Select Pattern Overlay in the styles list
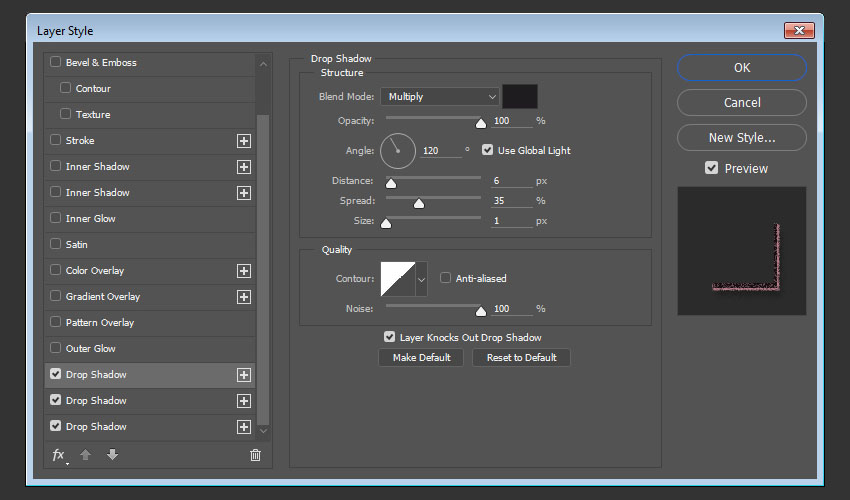The width and height of the screenshot is (850, 500). point(100,323)
